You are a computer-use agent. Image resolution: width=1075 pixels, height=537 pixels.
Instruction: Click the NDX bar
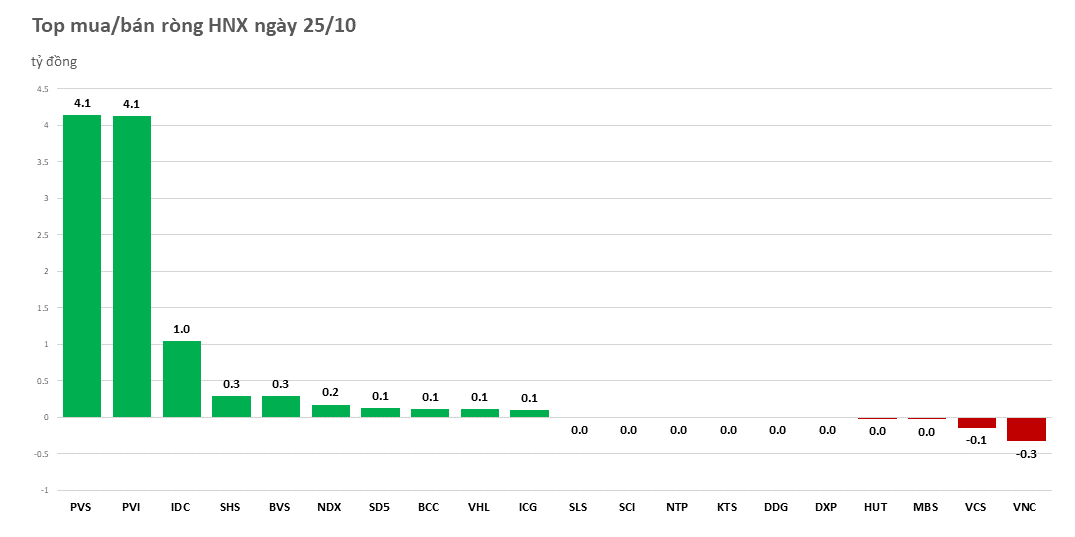(x=330, y=411)
